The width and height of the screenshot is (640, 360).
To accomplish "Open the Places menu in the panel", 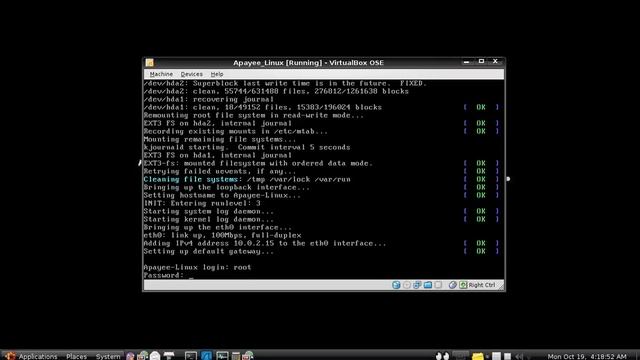I will click(x=76, y=356).
